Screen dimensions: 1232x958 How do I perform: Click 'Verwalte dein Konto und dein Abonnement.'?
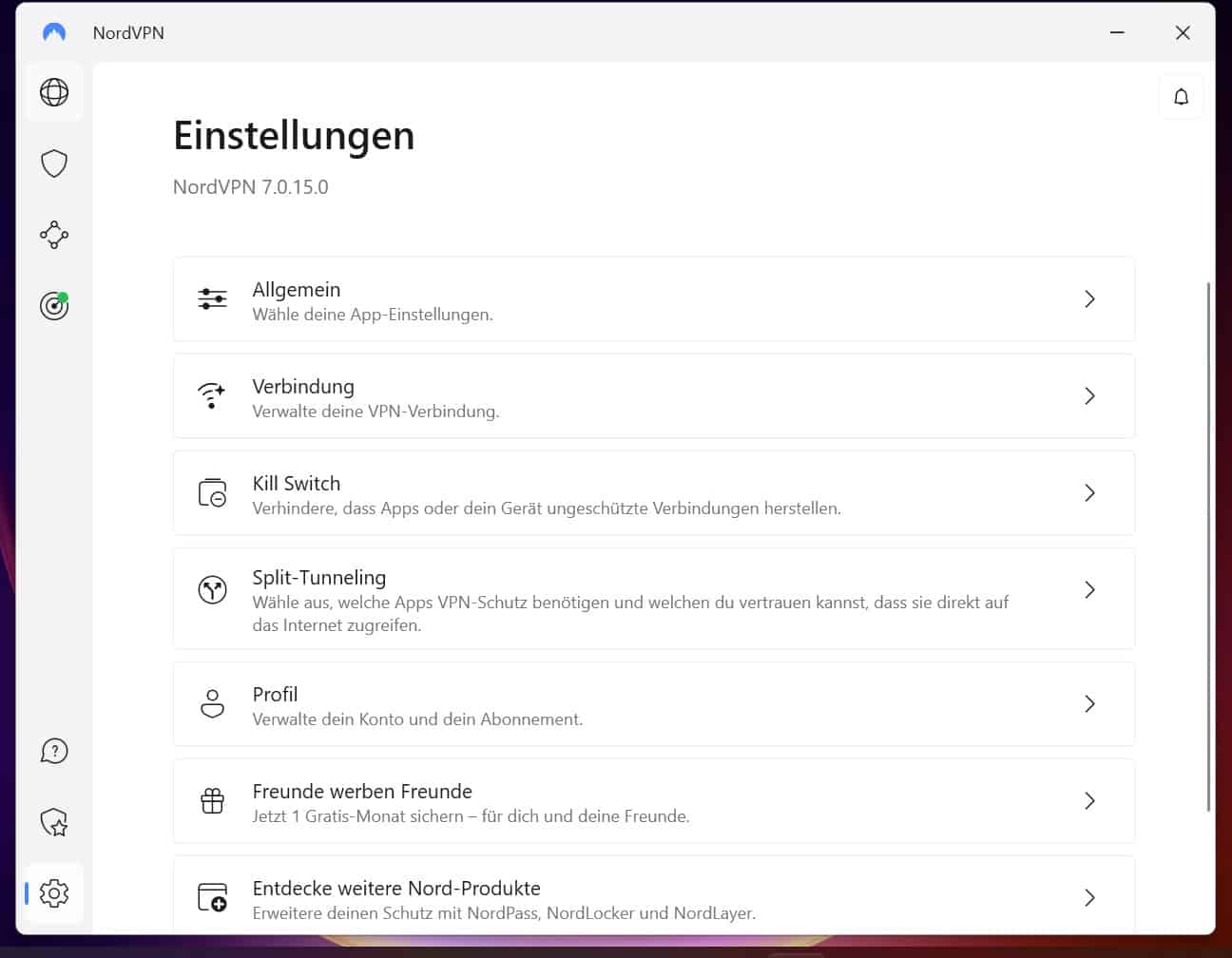pyautogui.click(x=417, y=719)
